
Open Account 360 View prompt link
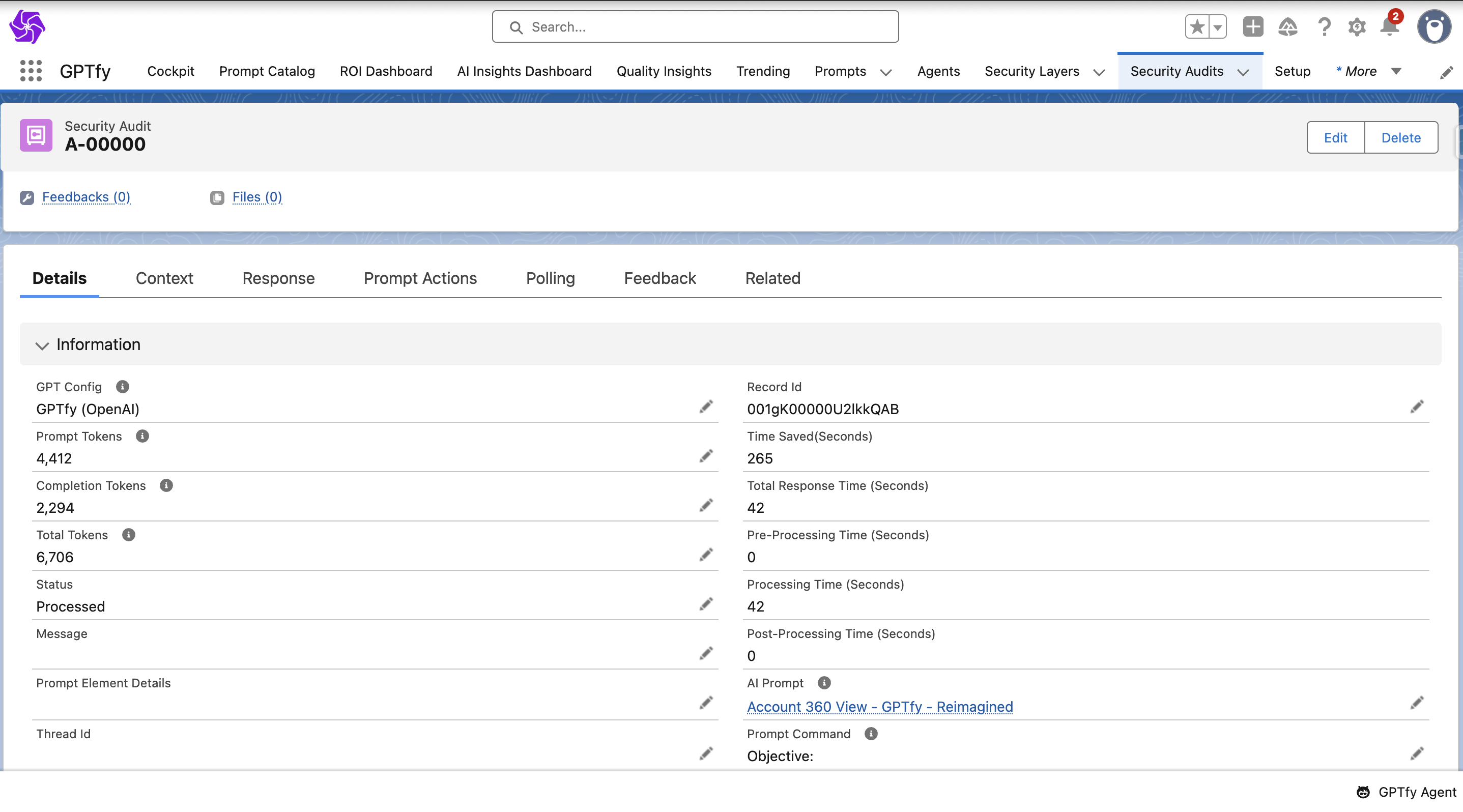coord(880,706)
